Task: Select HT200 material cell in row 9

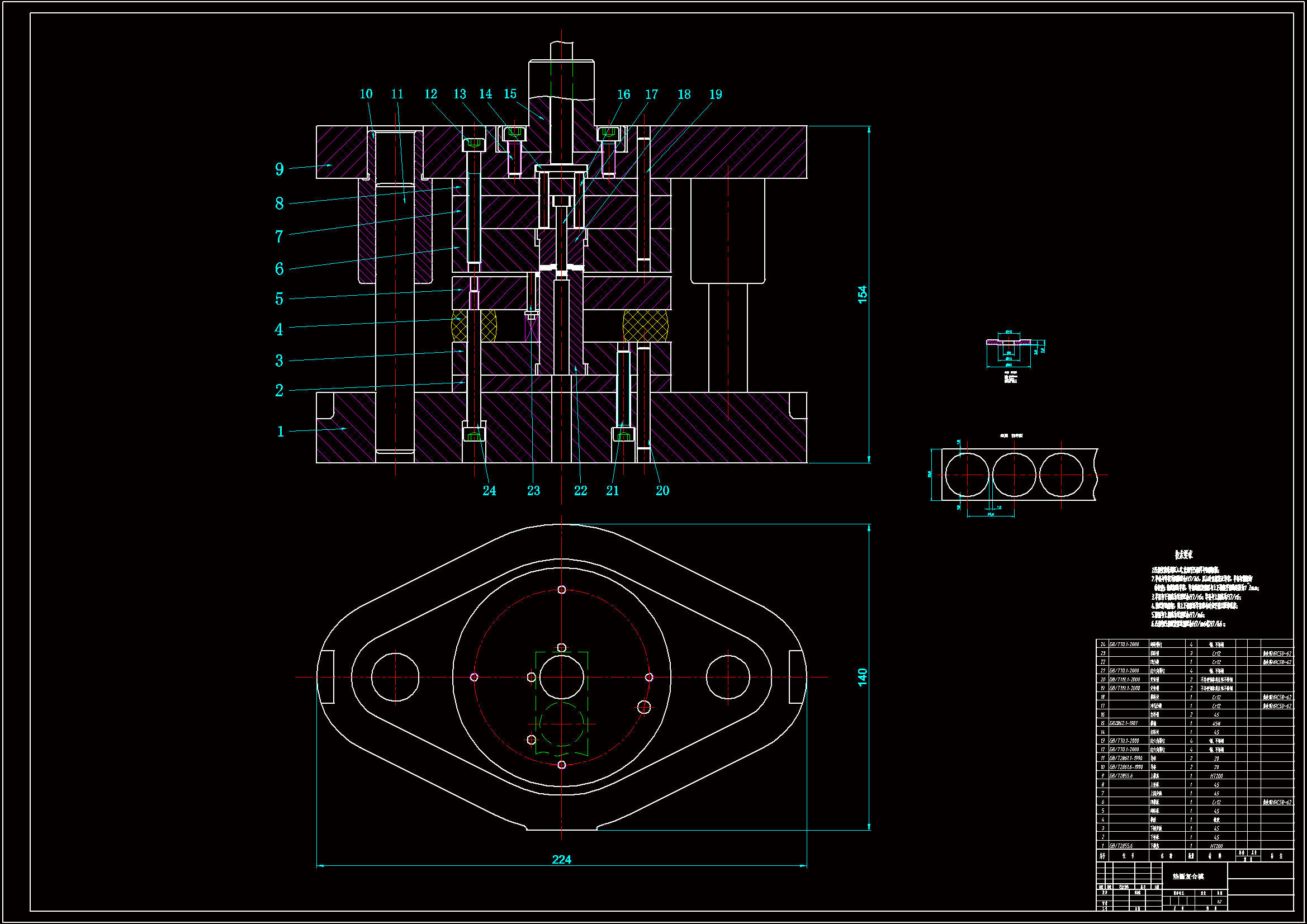Action: tap(1216, 776)
